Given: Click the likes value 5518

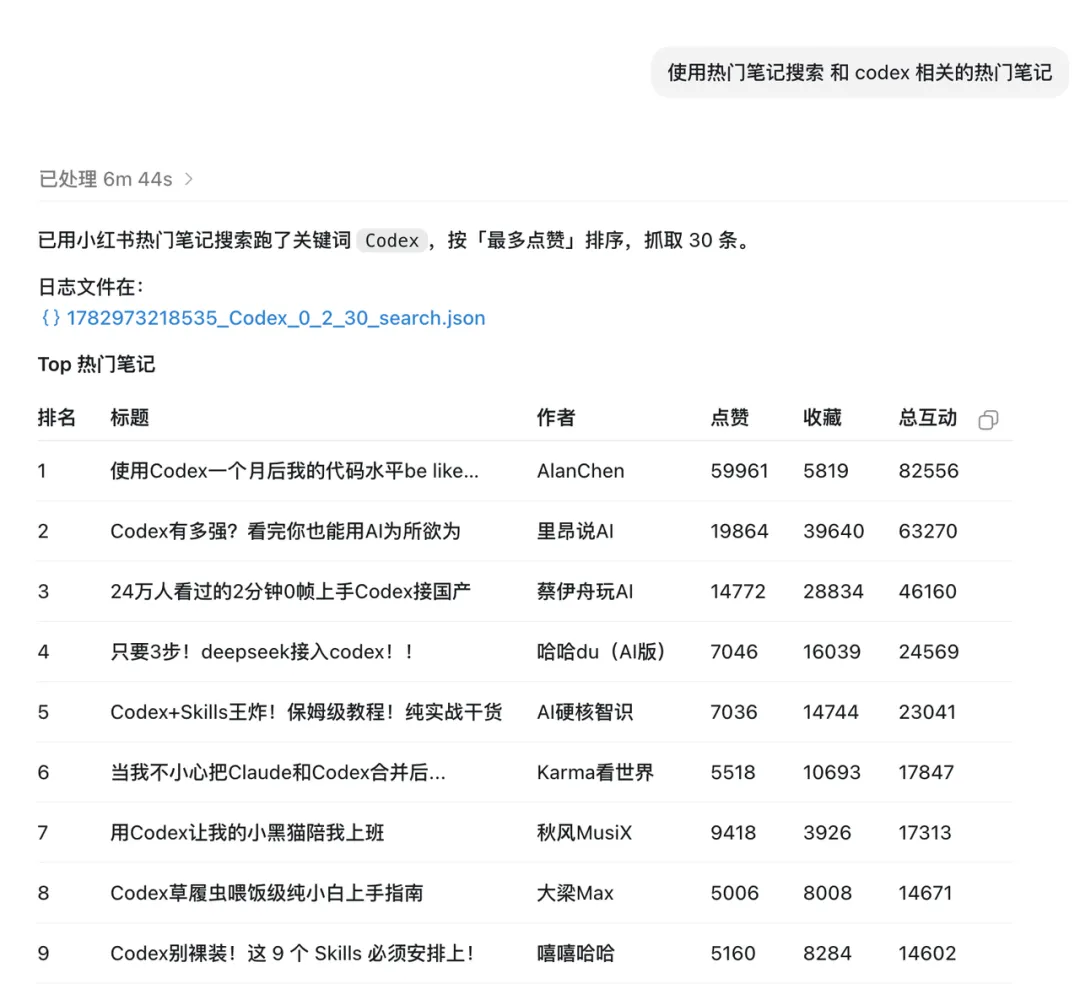Looking at the screenshot, I should pyautogui.click(x=733, y=772).
